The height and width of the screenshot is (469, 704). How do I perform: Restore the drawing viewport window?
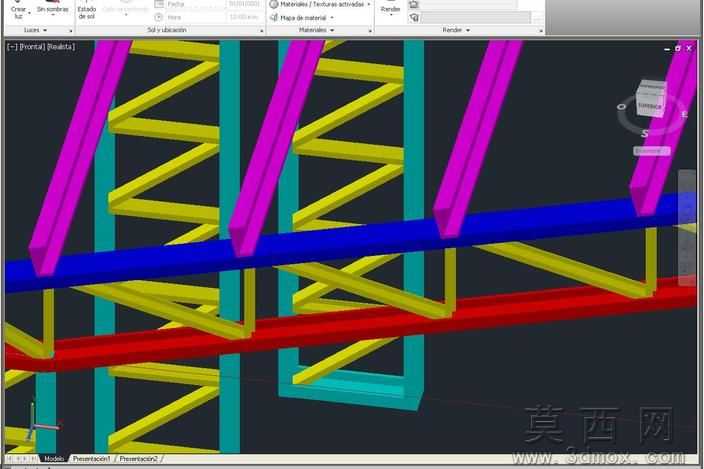pos(678,48)
